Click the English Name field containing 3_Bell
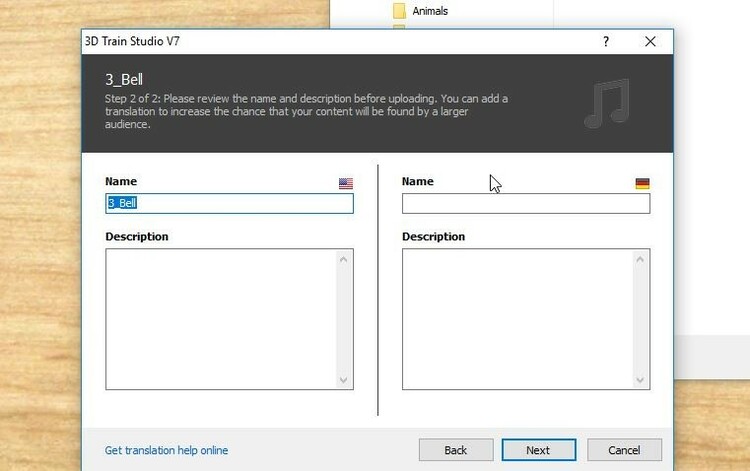 [230, 203]
